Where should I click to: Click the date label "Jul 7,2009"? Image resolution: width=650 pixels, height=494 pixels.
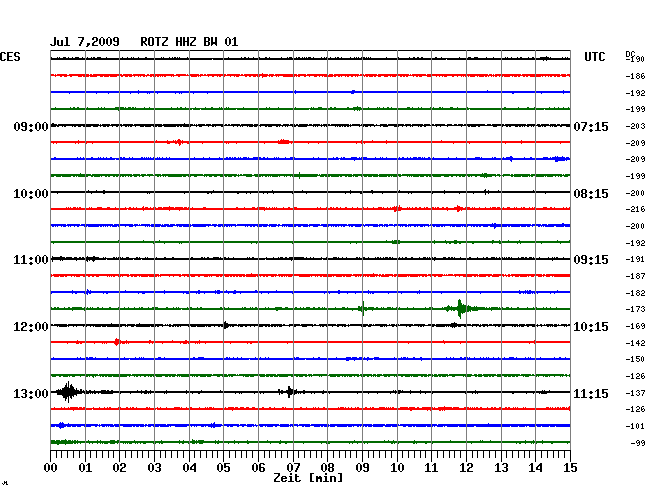pyautogui.click(x=85, y=42)
